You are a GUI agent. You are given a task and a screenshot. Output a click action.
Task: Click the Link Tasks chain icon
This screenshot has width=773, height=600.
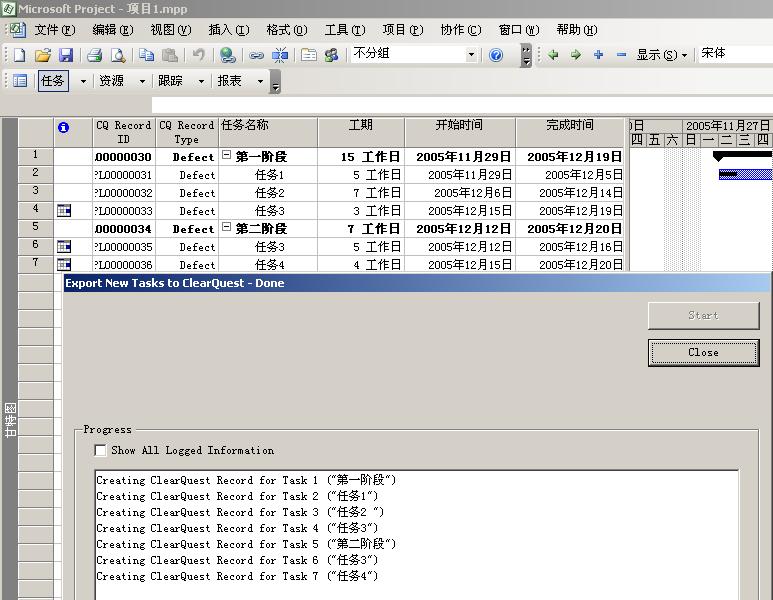click(x=256, y=55)
